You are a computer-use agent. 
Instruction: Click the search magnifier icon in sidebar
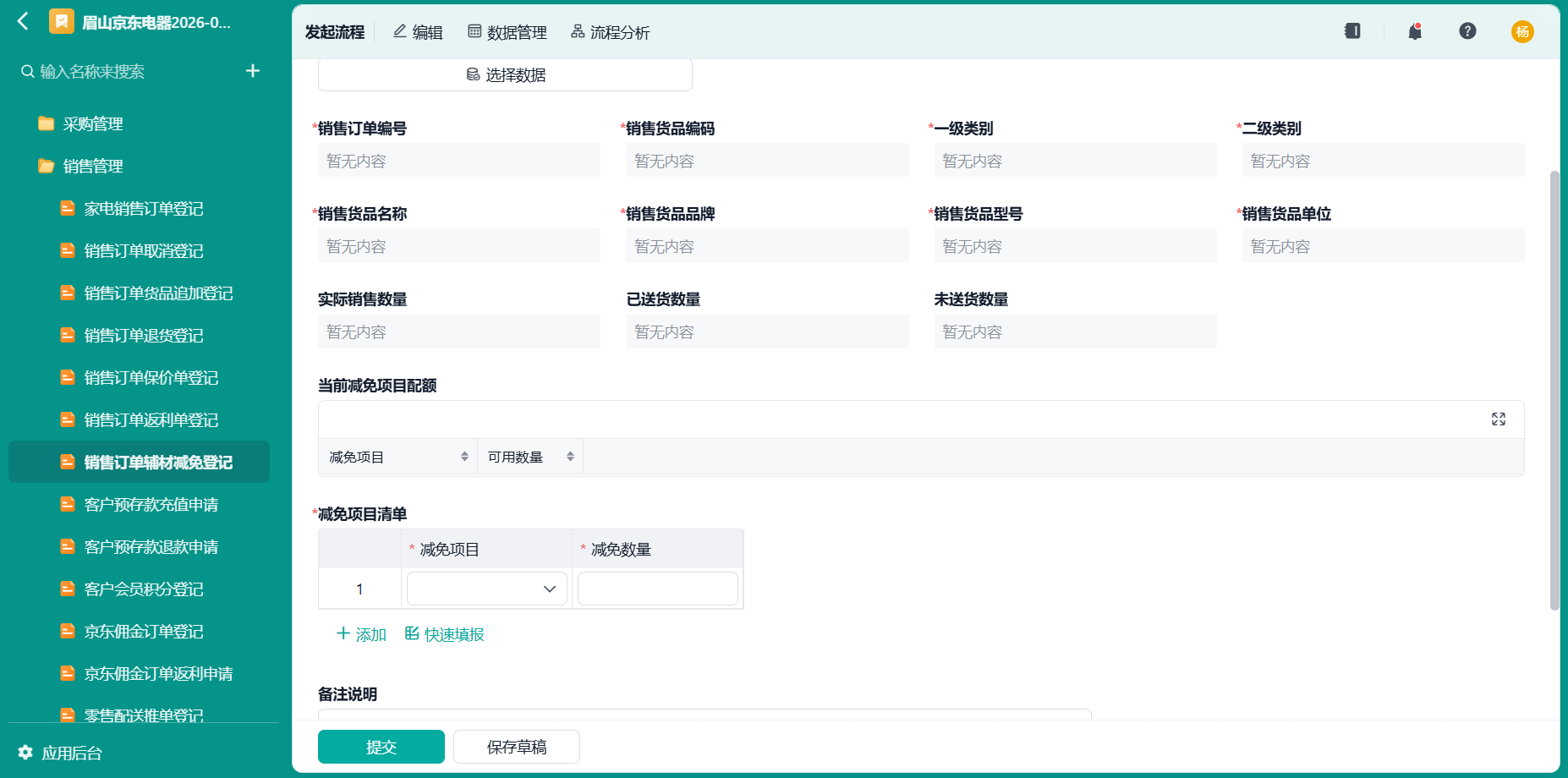(28, 72)
